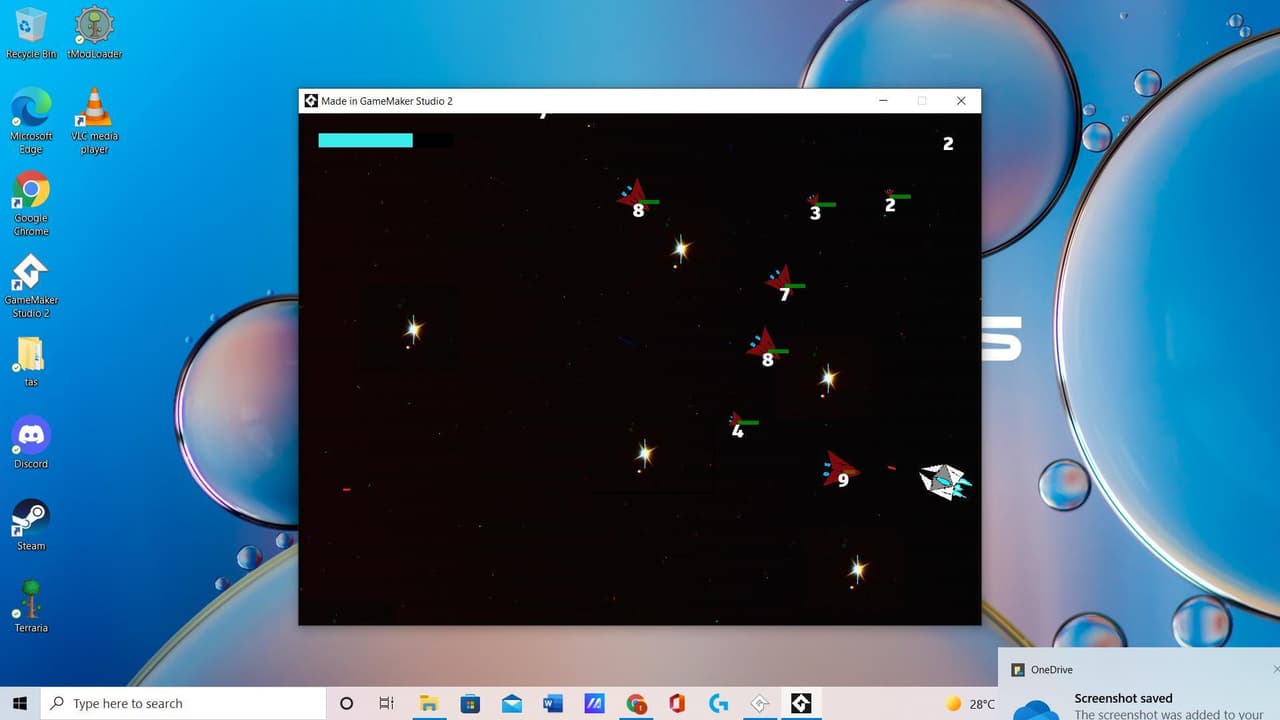
Task: Close the GameMaker game window
Action: [x=961, y=101]
